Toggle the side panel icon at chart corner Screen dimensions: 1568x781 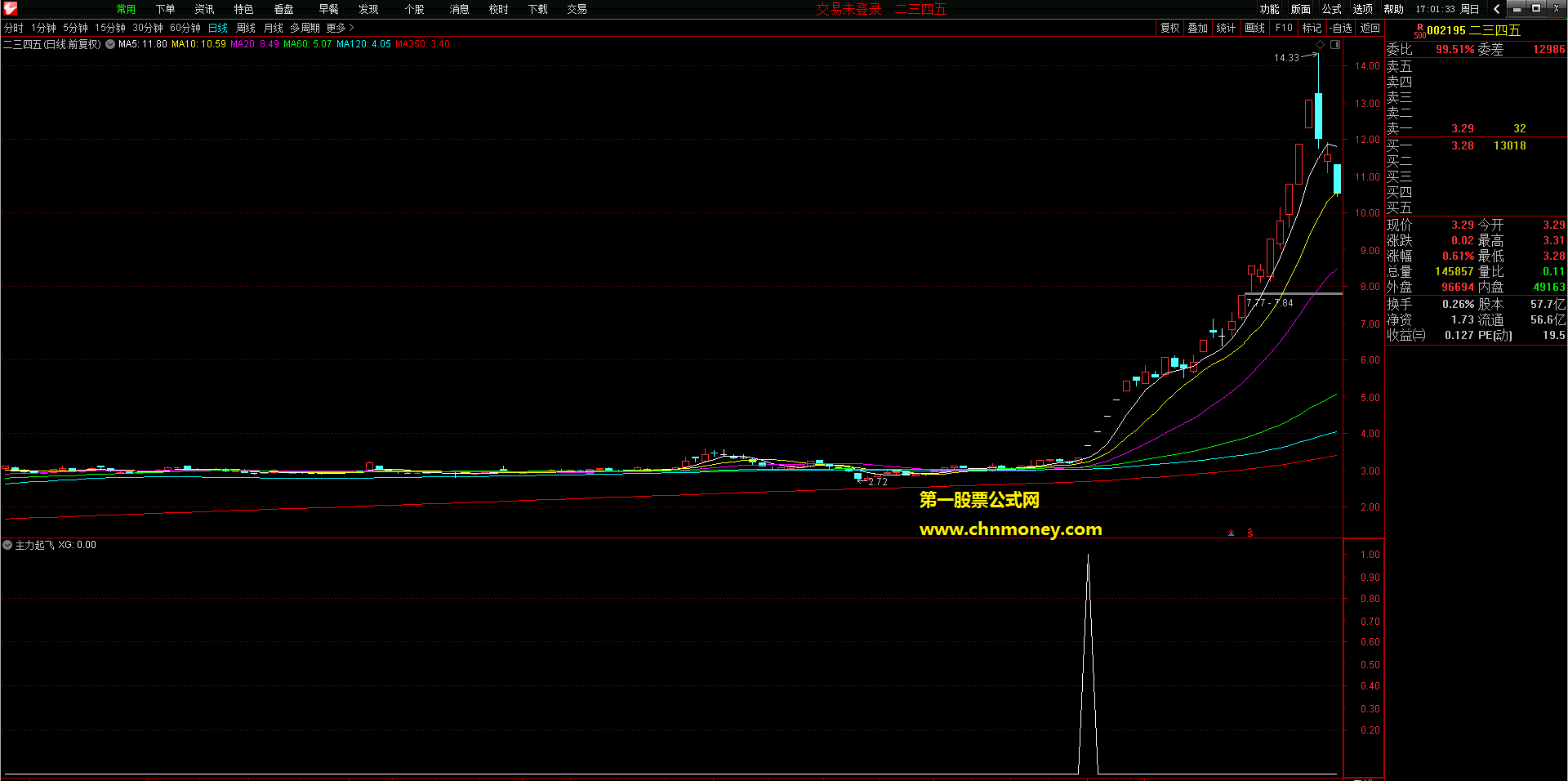[1335, 44]
